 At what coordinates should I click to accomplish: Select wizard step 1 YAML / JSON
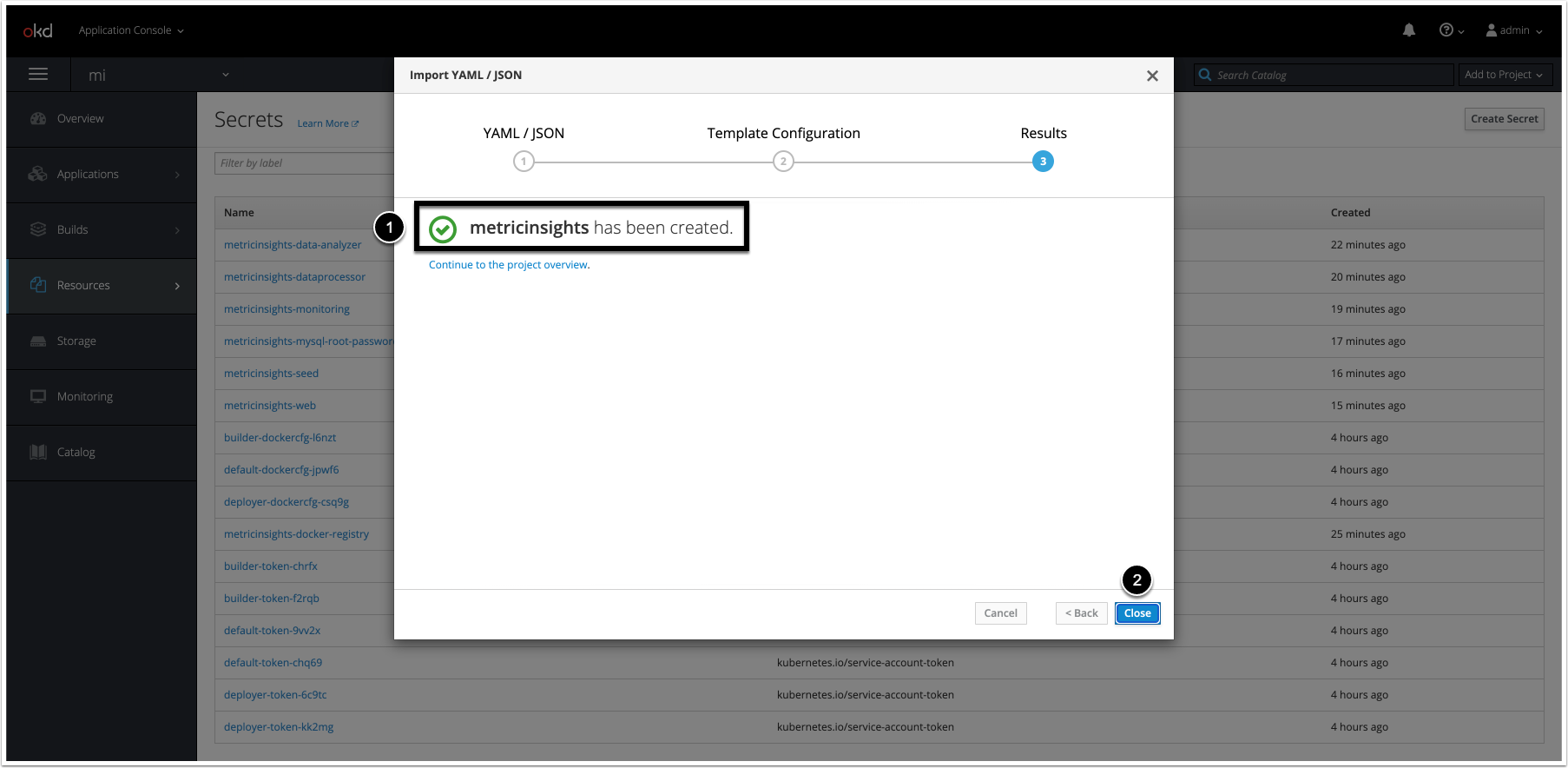(524, 162)
